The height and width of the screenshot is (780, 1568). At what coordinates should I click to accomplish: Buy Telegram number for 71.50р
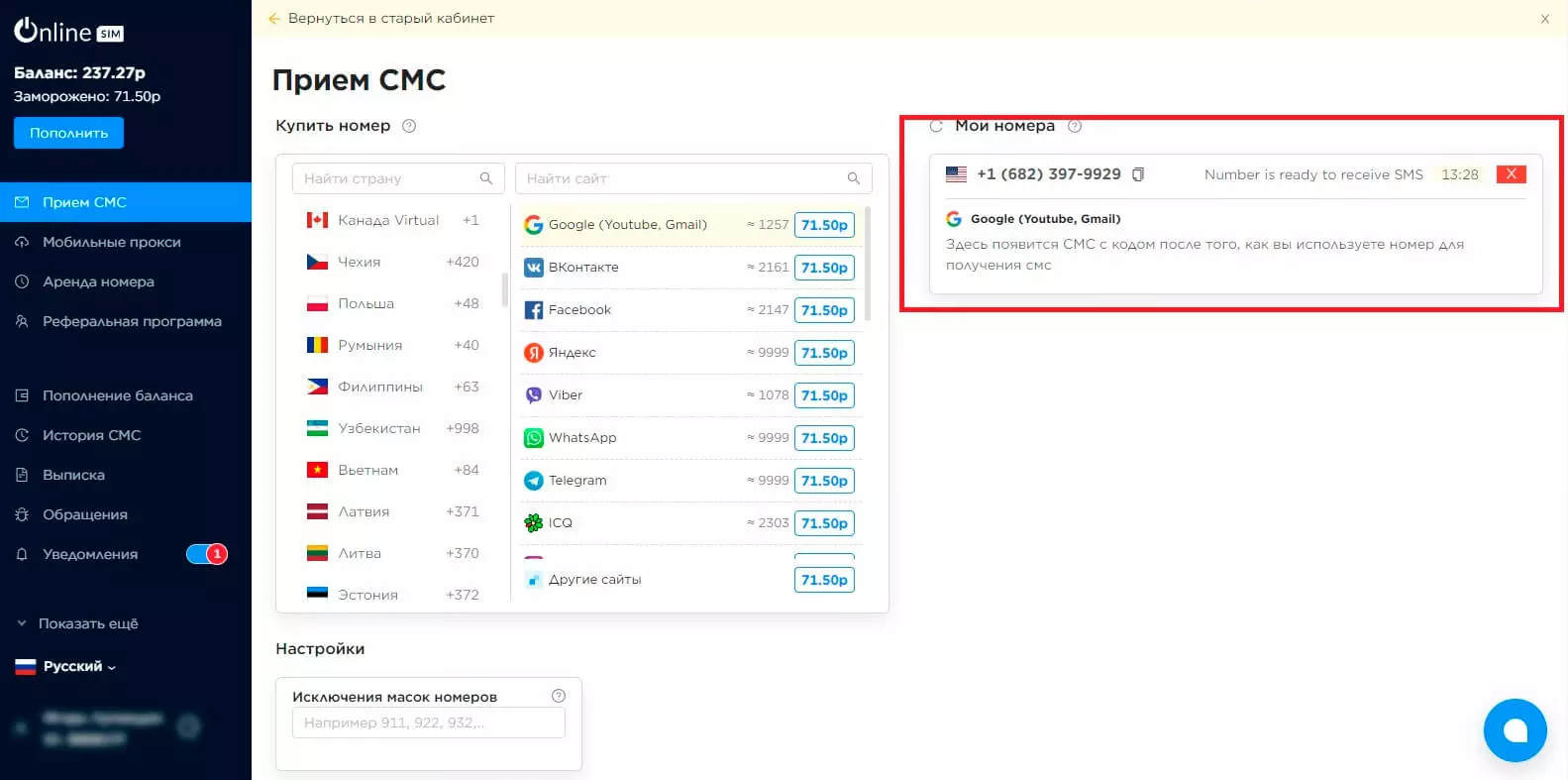tap(824, 481)
